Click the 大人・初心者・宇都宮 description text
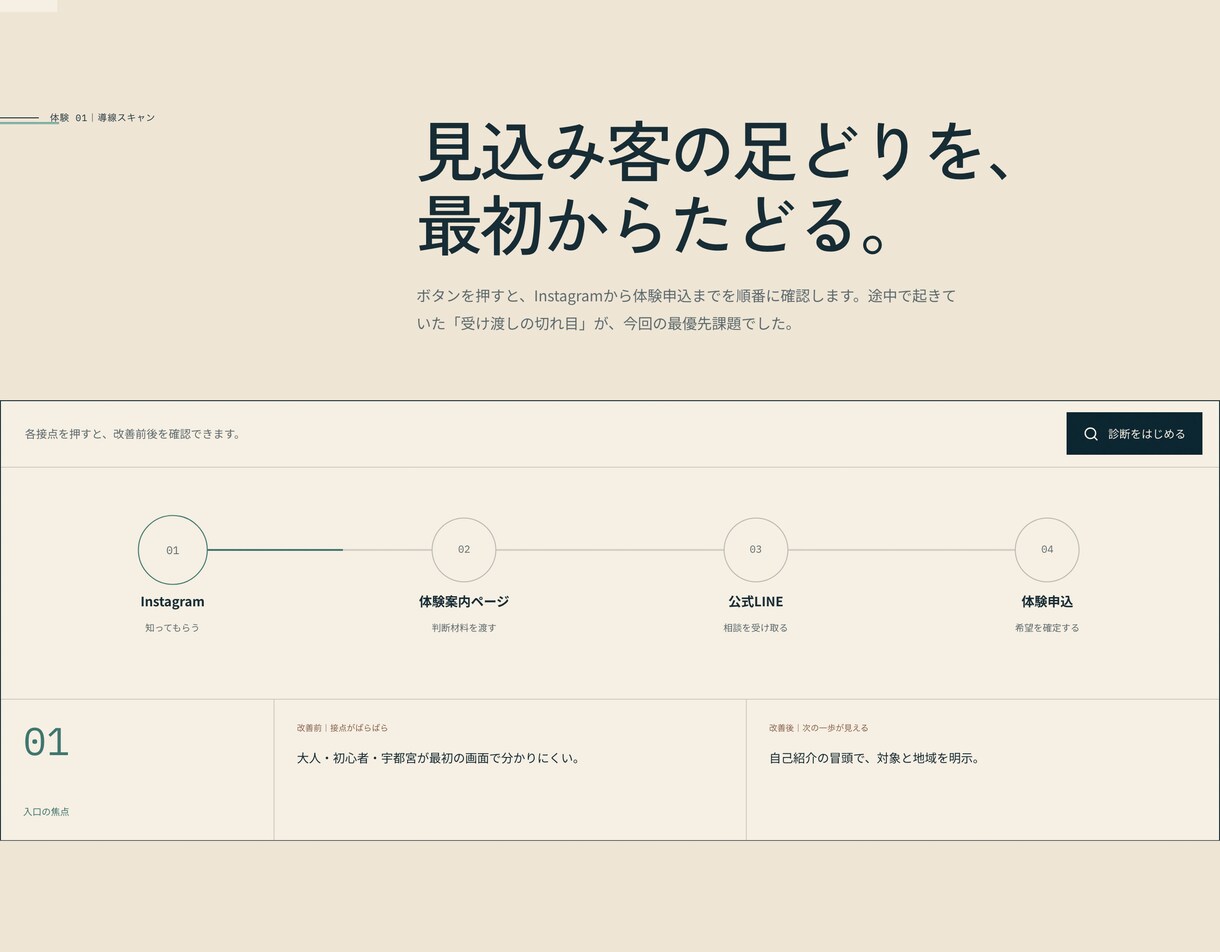This screenshot has width=1220, height=952. (439, 758)
